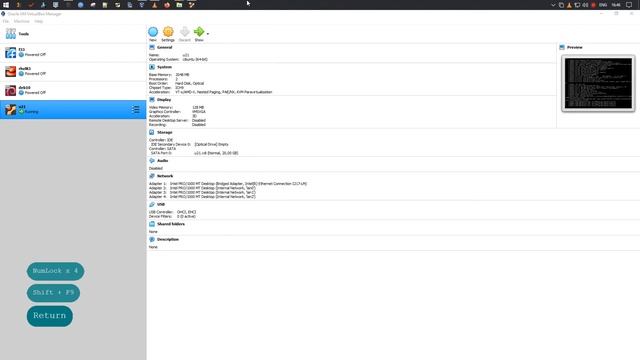Image resolution: width=640 pixels, height=360 pixels.
Task: Click the New virtual machine toolbar icon
Action: tap(153, 32)
